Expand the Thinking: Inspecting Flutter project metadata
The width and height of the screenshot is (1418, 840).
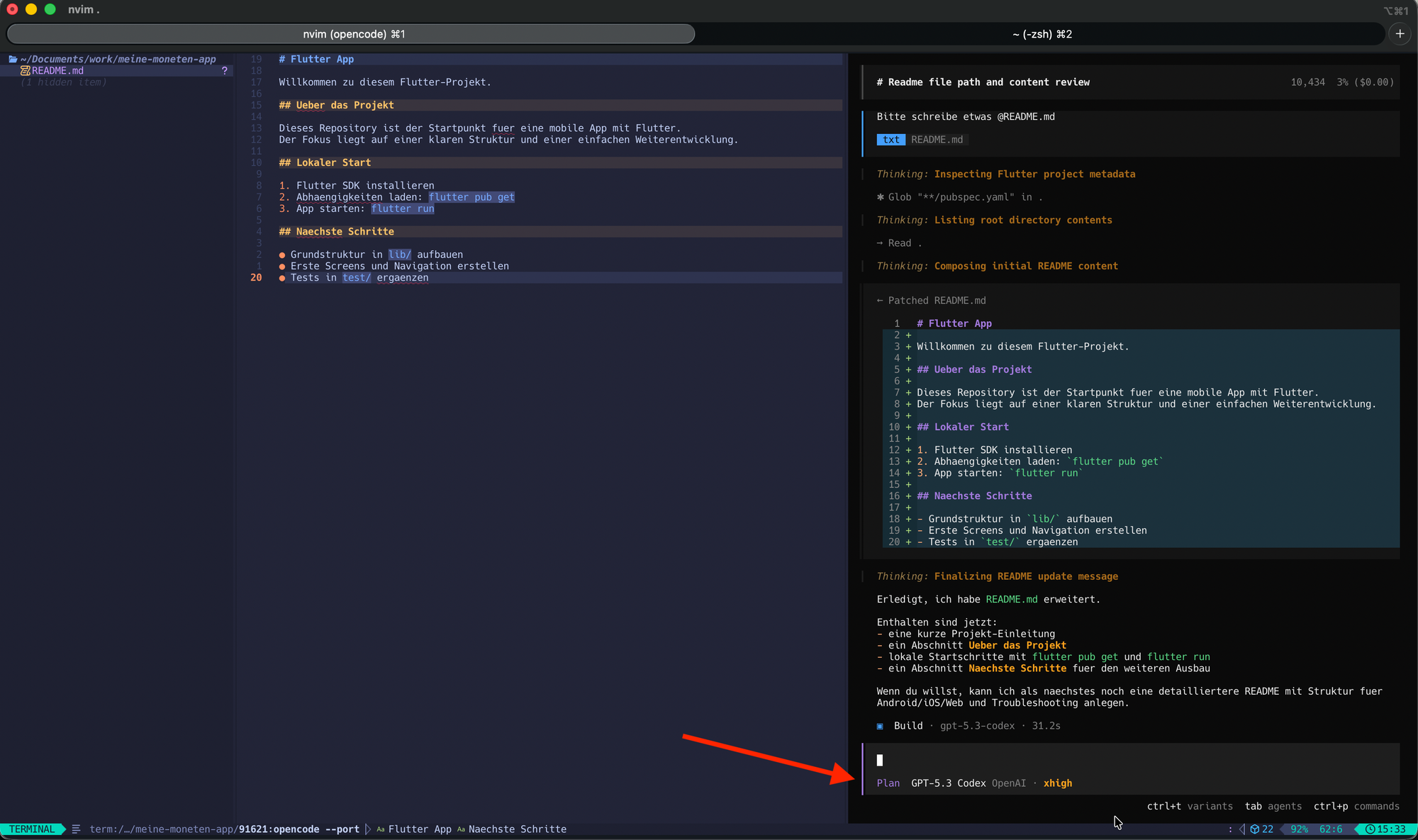pyautogui.click(x=1005, y=174)
